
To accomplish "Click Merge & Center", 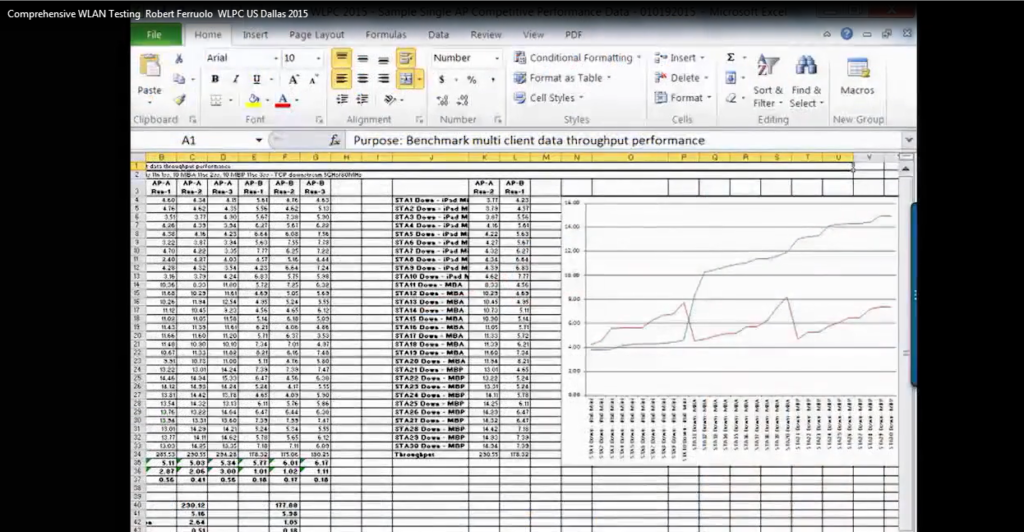I will (x=405, y=79).
